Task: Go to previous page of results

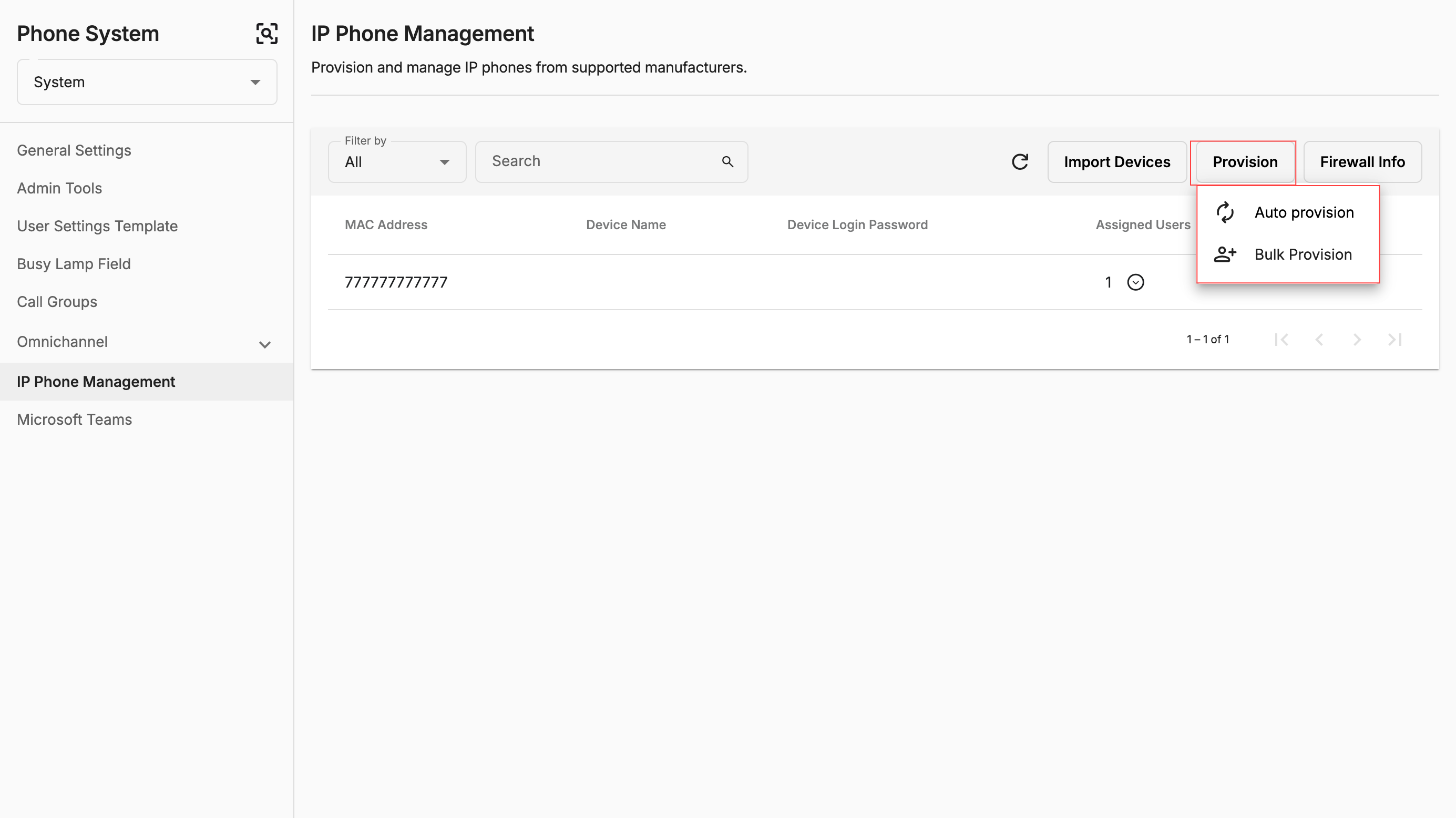Action: pyautogui.click(x=1319, y=339)
